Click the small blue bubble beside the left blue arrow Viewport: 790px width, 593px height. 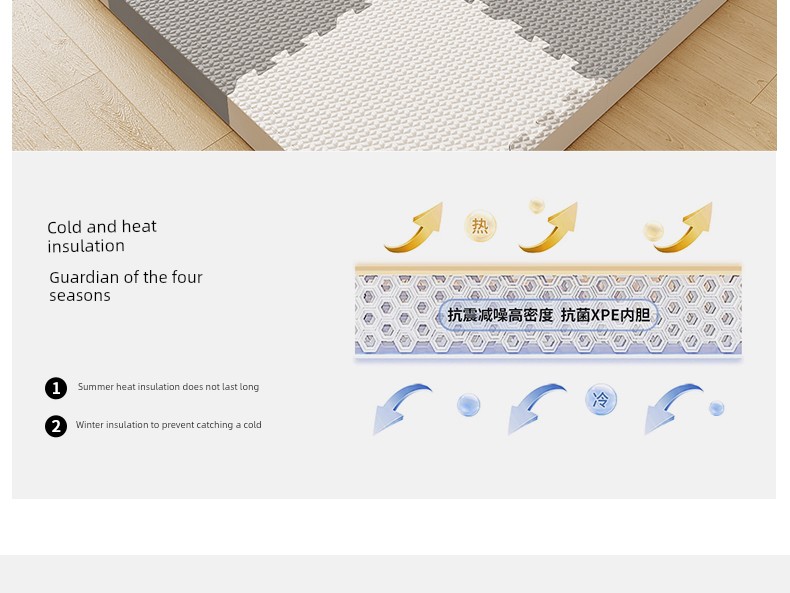pos(469,406)
